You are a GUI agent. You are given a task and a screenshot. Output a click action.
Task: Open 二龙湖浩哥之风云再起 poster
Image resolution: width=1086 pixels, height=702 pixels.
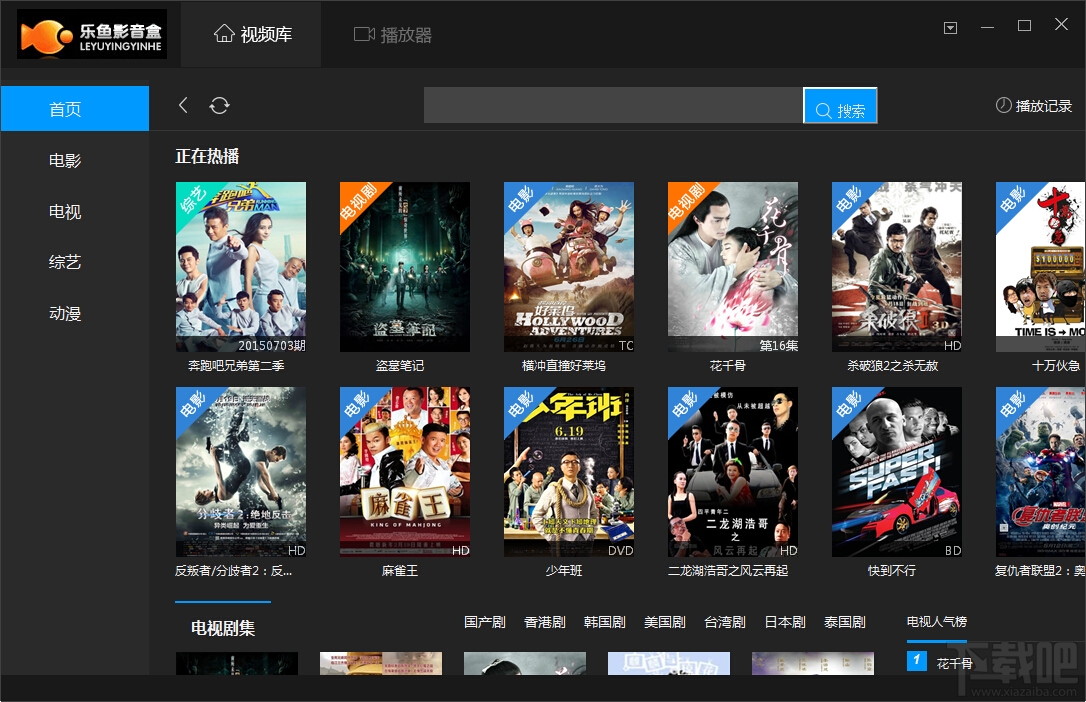[733, 472]
